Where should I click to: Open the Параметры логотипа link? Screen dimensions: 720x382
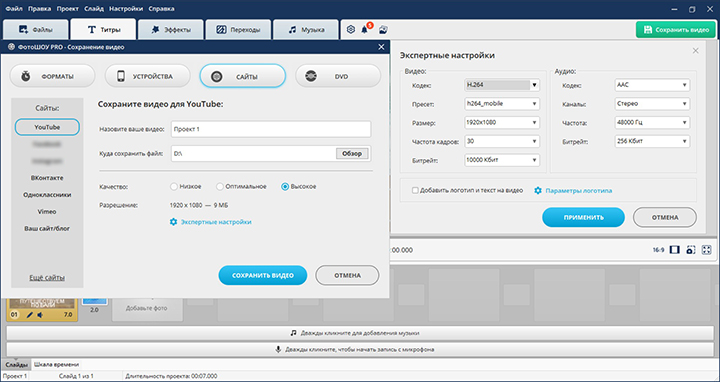click(579, 190)
